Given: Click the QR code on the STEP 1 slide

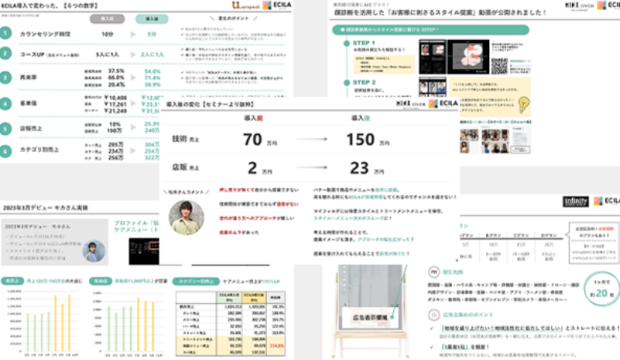Looking at the screenshot, I should coord(499,66).
